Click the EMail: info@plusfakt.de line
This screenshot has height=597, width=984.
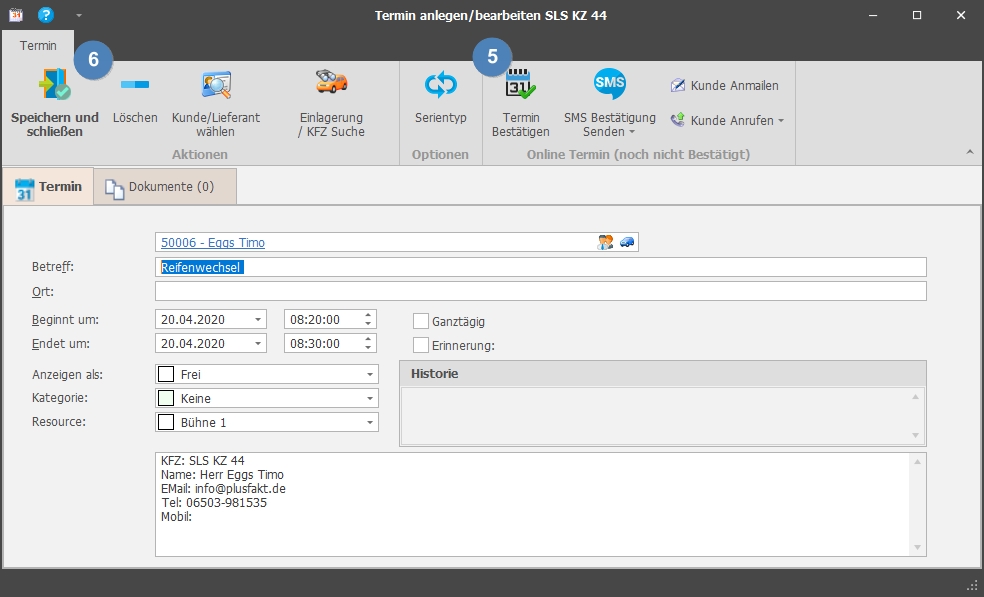pyautogui.click(x=223, y=488)
